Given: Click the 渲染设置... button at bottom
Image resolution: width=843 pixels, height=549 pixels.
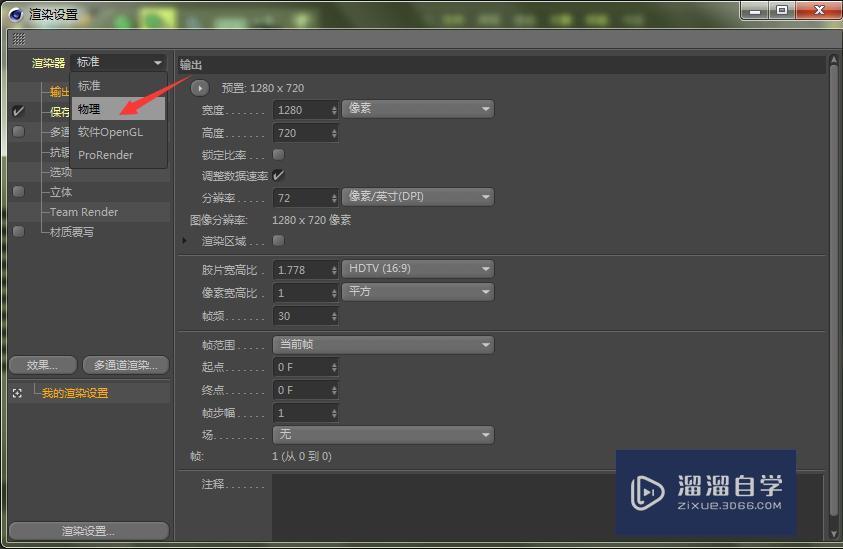Looking at the screenshot, I should (x=89, y=531).
